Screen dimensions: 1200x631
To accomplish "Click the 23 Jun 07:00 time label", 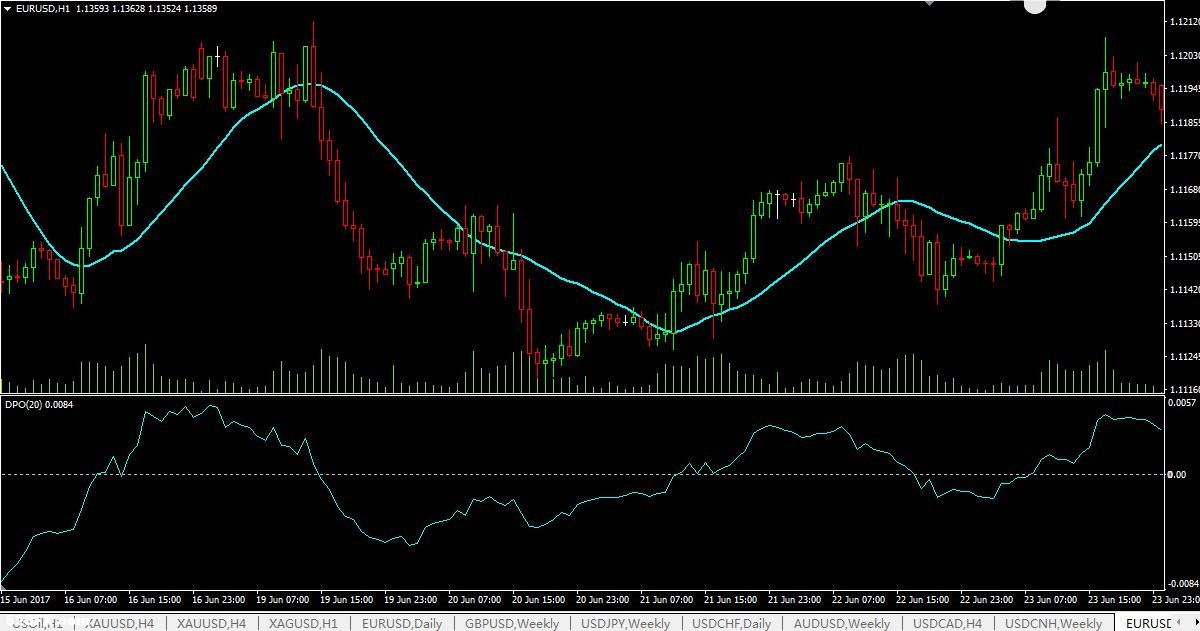I will pos(1053,600).
